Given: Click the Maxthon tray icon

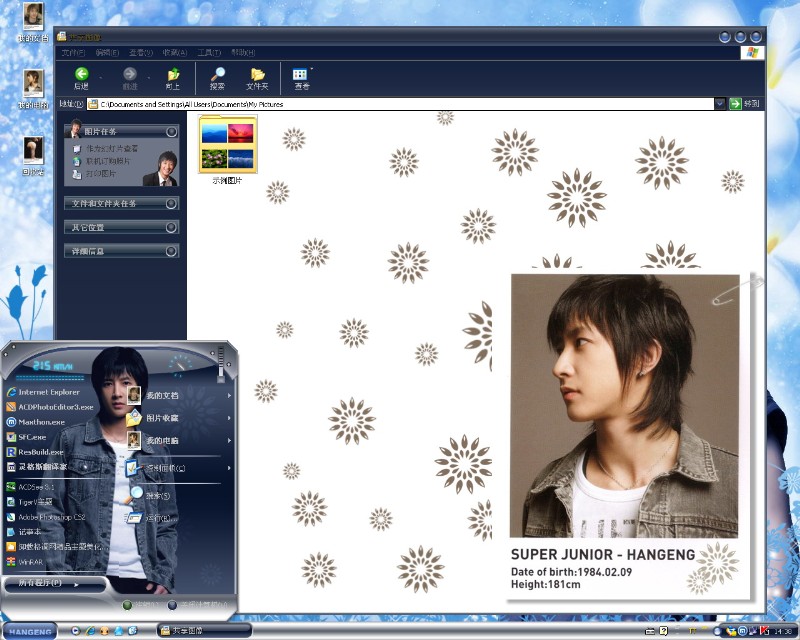Looking at the screenshot, I should (x=742, y=632).
